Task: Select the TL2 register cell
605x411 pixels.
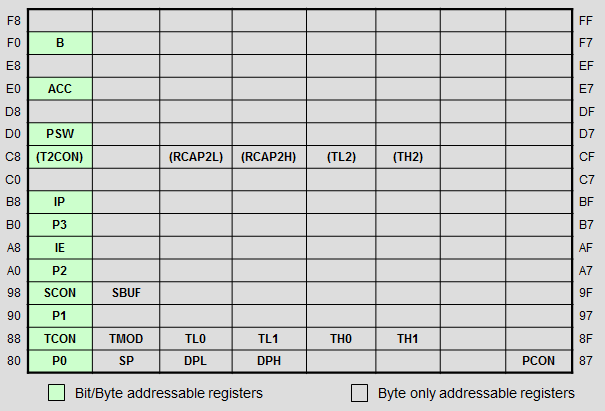Action: pyautogui.click(x=341, y=157)
